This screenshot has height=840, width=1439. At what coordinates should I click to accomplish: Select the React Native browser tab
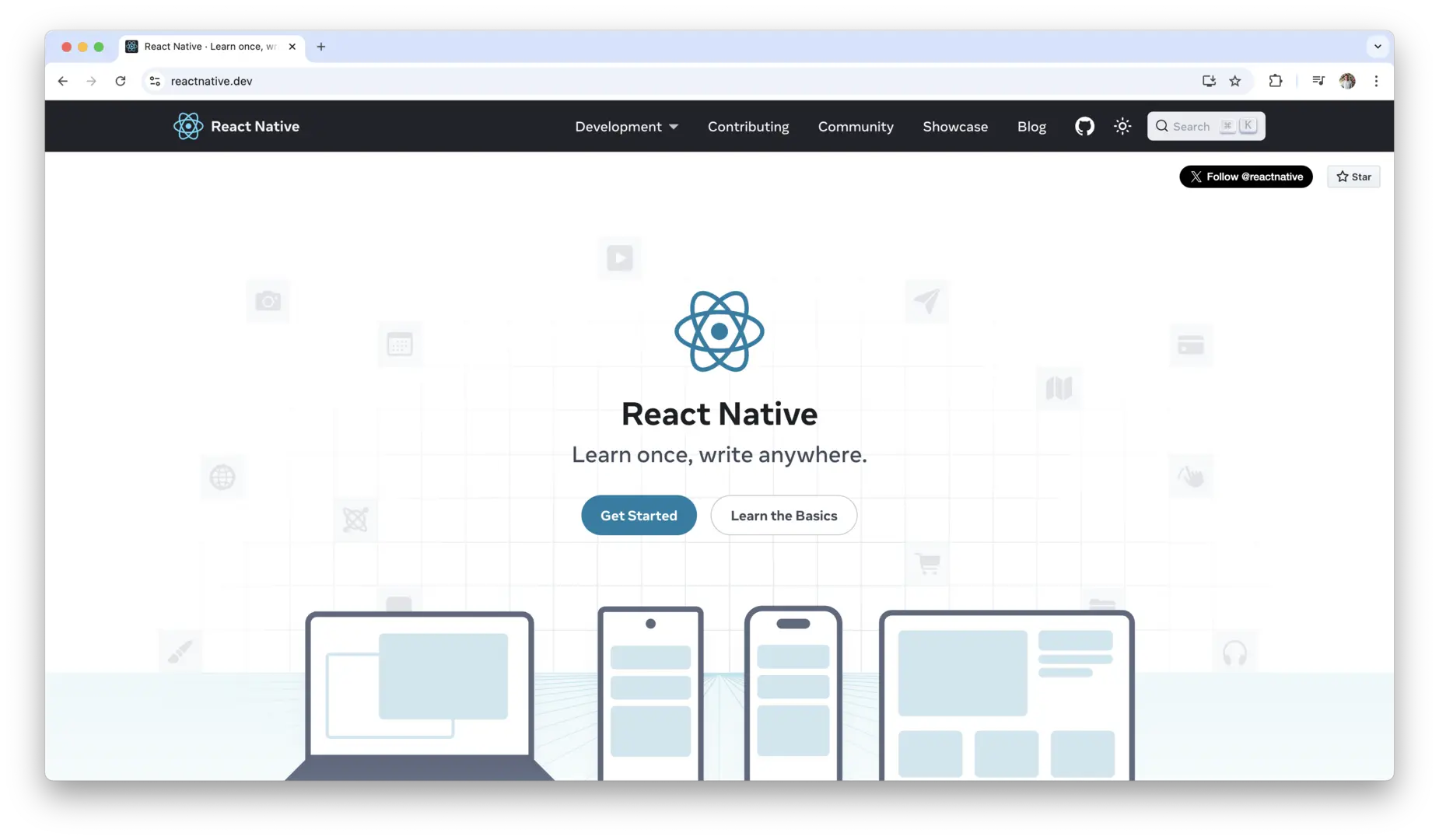[212, 47]
